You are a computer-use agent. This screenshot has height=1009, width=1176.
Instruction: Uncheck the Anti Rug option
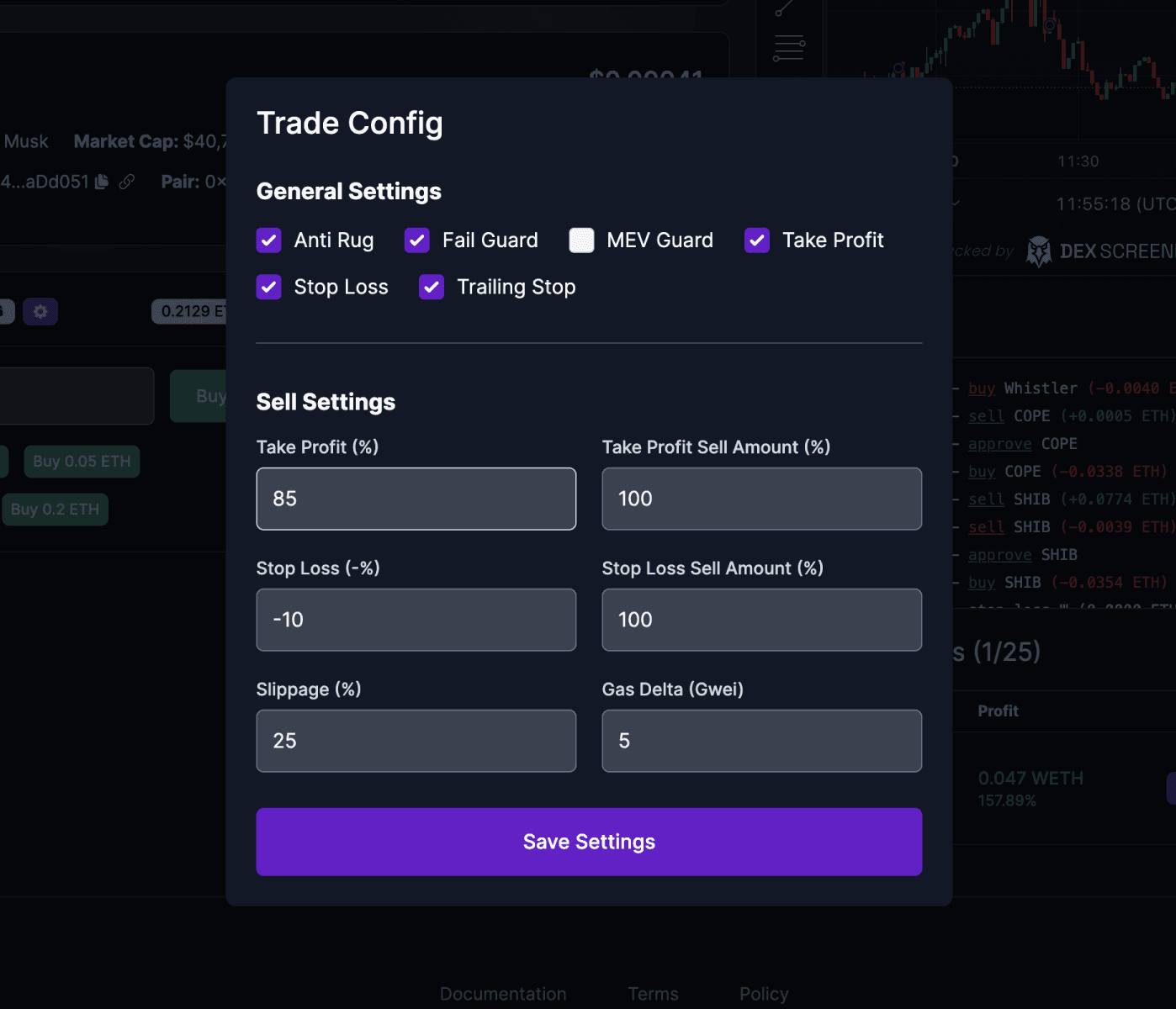pyautogui.click(x=268, y=240)
